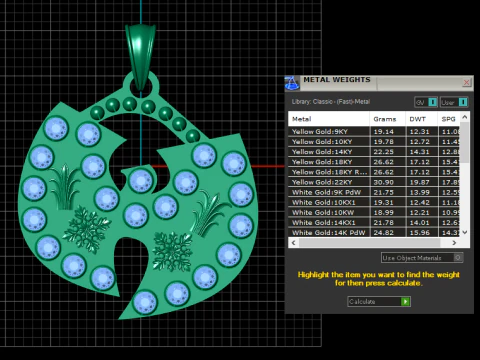Click the 14.31 DWT value
This screenshot has height=360, width=480.
pyautogui.click(x=419, y=152)
